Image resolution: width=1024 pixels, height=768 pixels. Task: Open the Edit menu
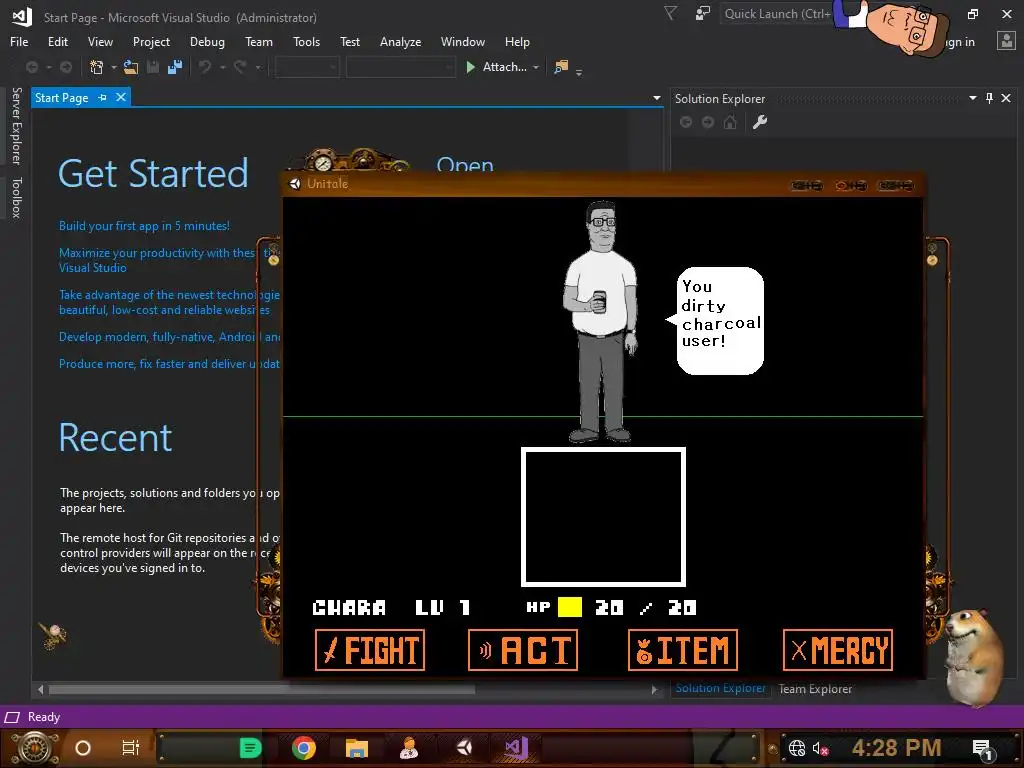tap(57, 42)
